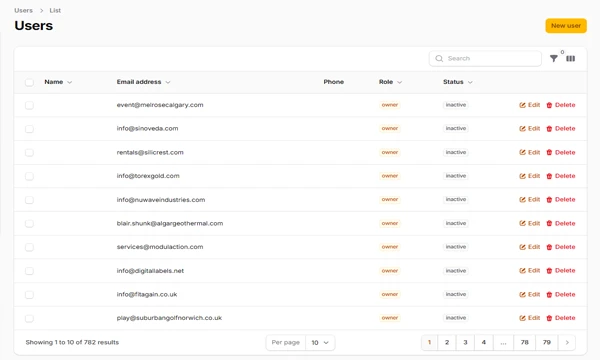
Task: Delete the info@sinoveda.com user
Action: (x=561, y=129)
